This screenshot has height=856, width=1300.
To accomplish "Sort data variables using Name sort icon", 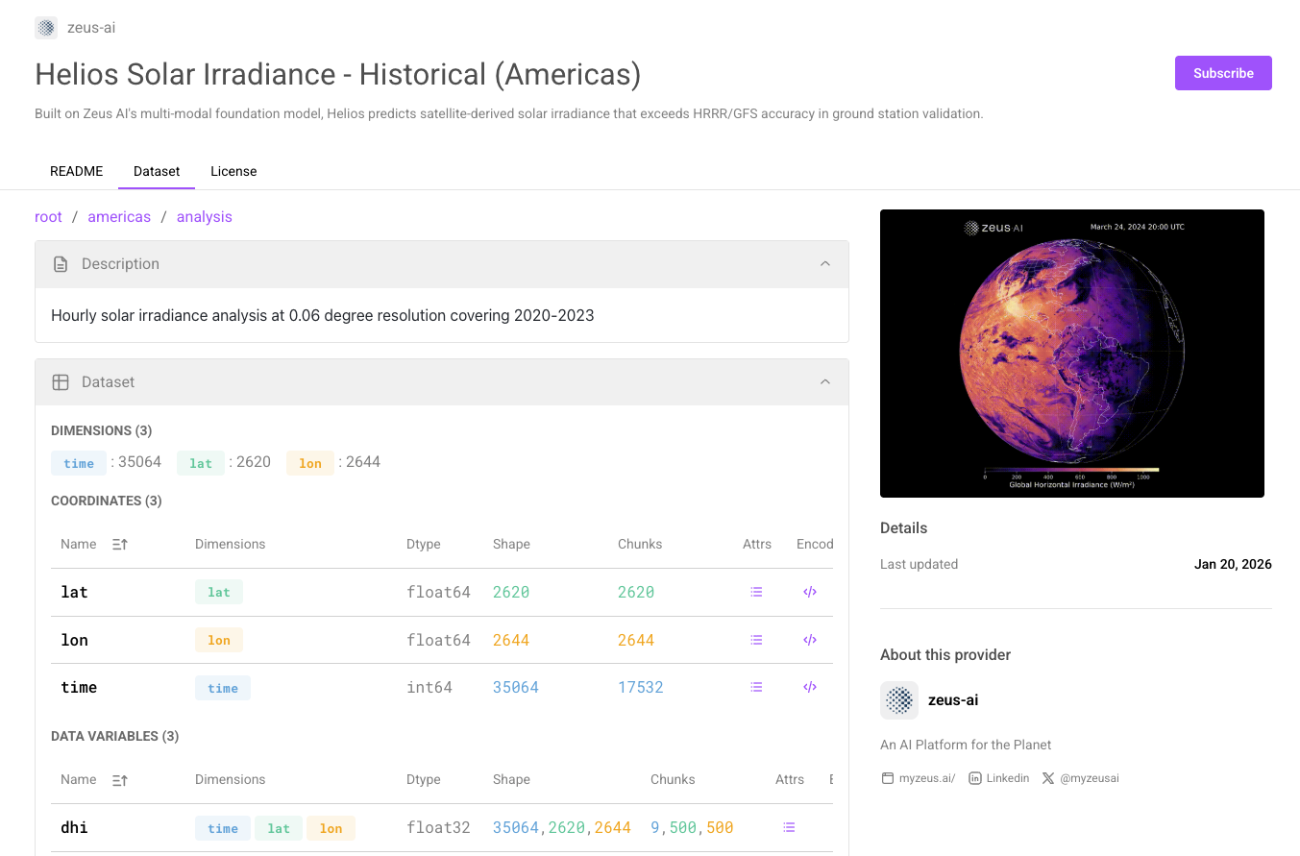I will pyautogui.click(x=120, y=780).
